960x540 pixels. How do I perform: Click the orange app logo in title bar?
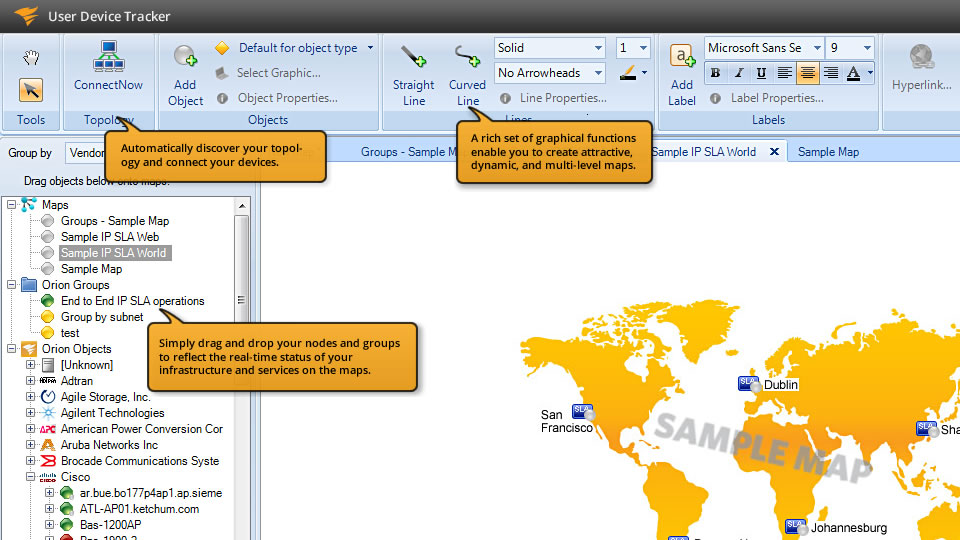pos(26,15)
